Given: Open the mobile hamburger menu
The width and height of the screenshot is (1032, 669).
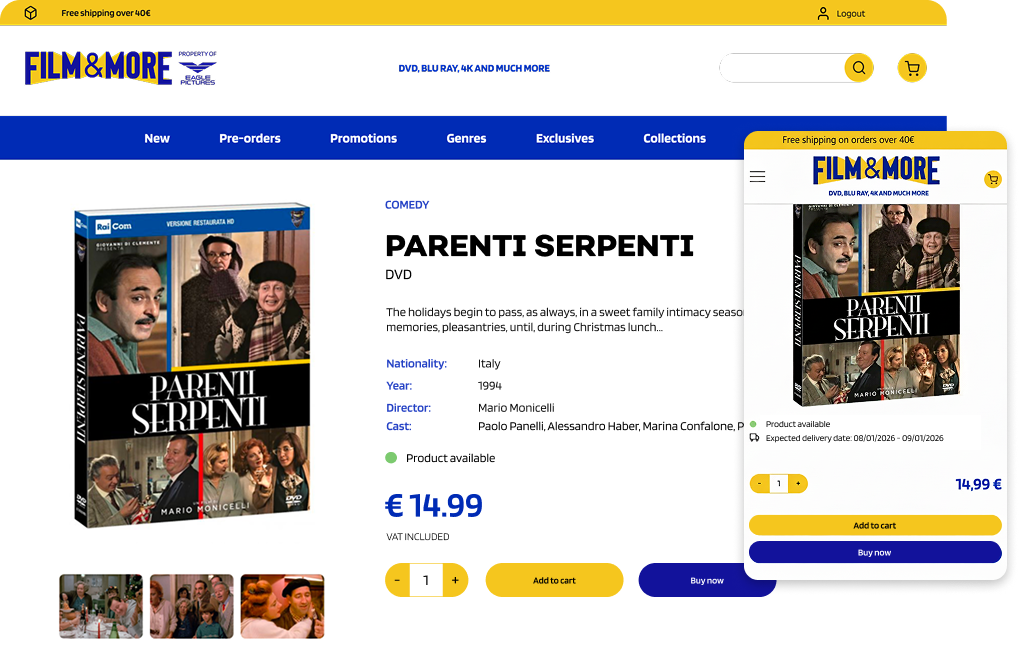Looking at the screenshot, I should click(757, 177).
